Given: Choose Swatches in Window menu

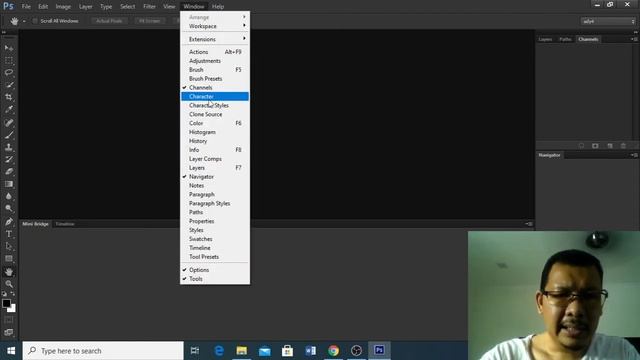Looking at the screenshot, I should click(215, 239).
